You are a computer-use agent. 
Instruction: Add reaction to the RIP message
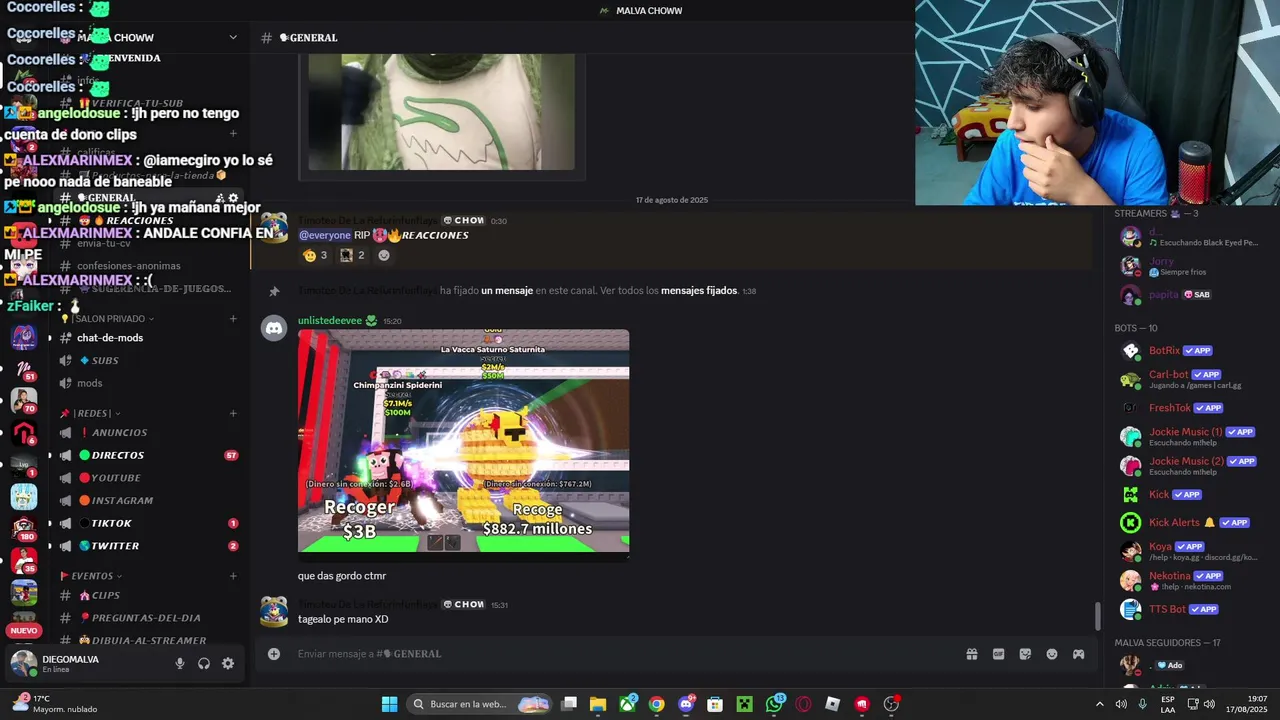coord(384,255)
